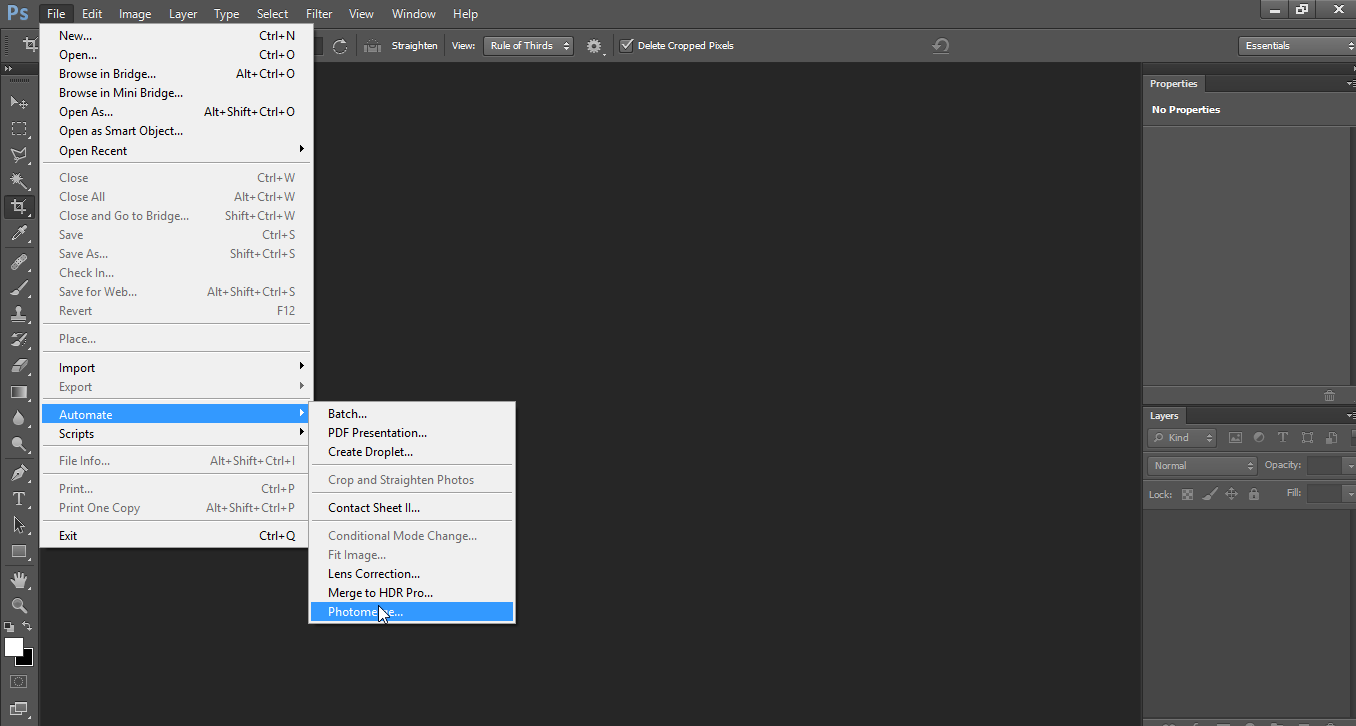Select the Gradient tool

[x=19, y=393]
